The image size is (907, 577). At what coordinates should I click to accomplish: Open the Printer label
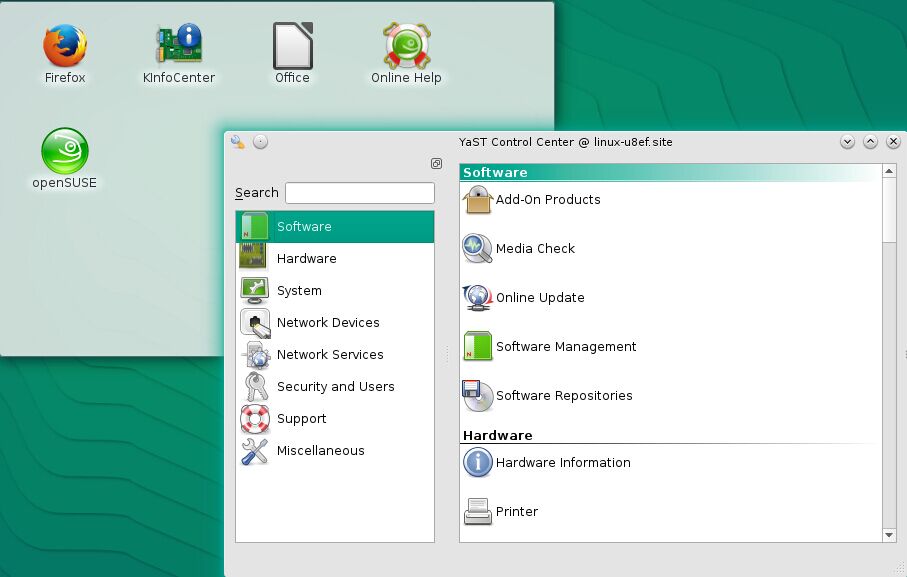[517, 512]
